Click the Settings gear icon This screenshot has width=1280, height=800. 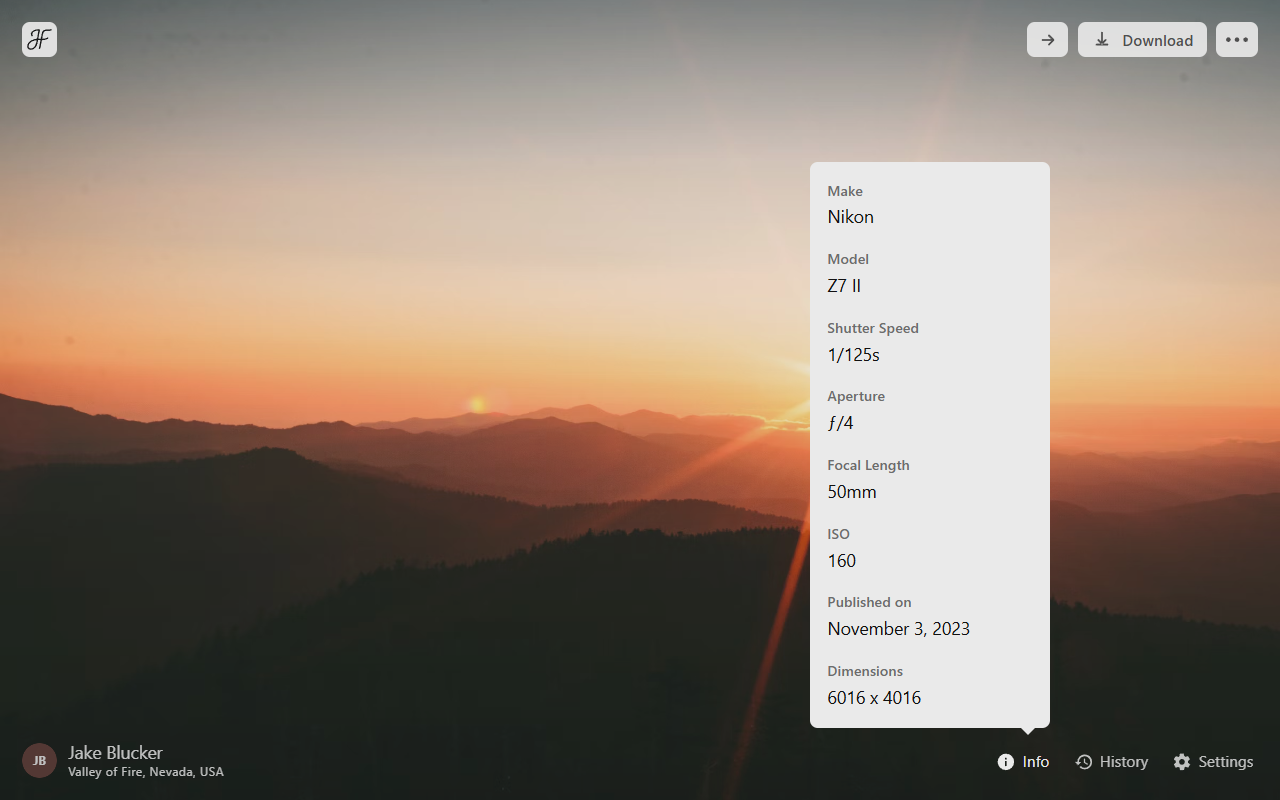[x=1182, y=762]
